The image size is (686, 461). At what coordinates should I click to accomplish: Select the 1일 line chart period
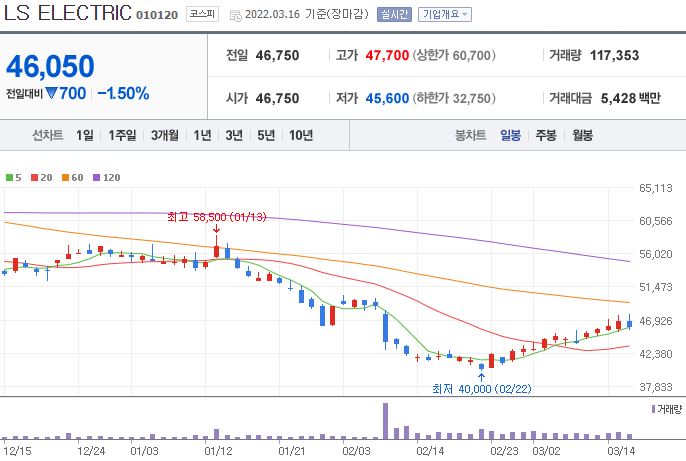(x=85, y=135)
